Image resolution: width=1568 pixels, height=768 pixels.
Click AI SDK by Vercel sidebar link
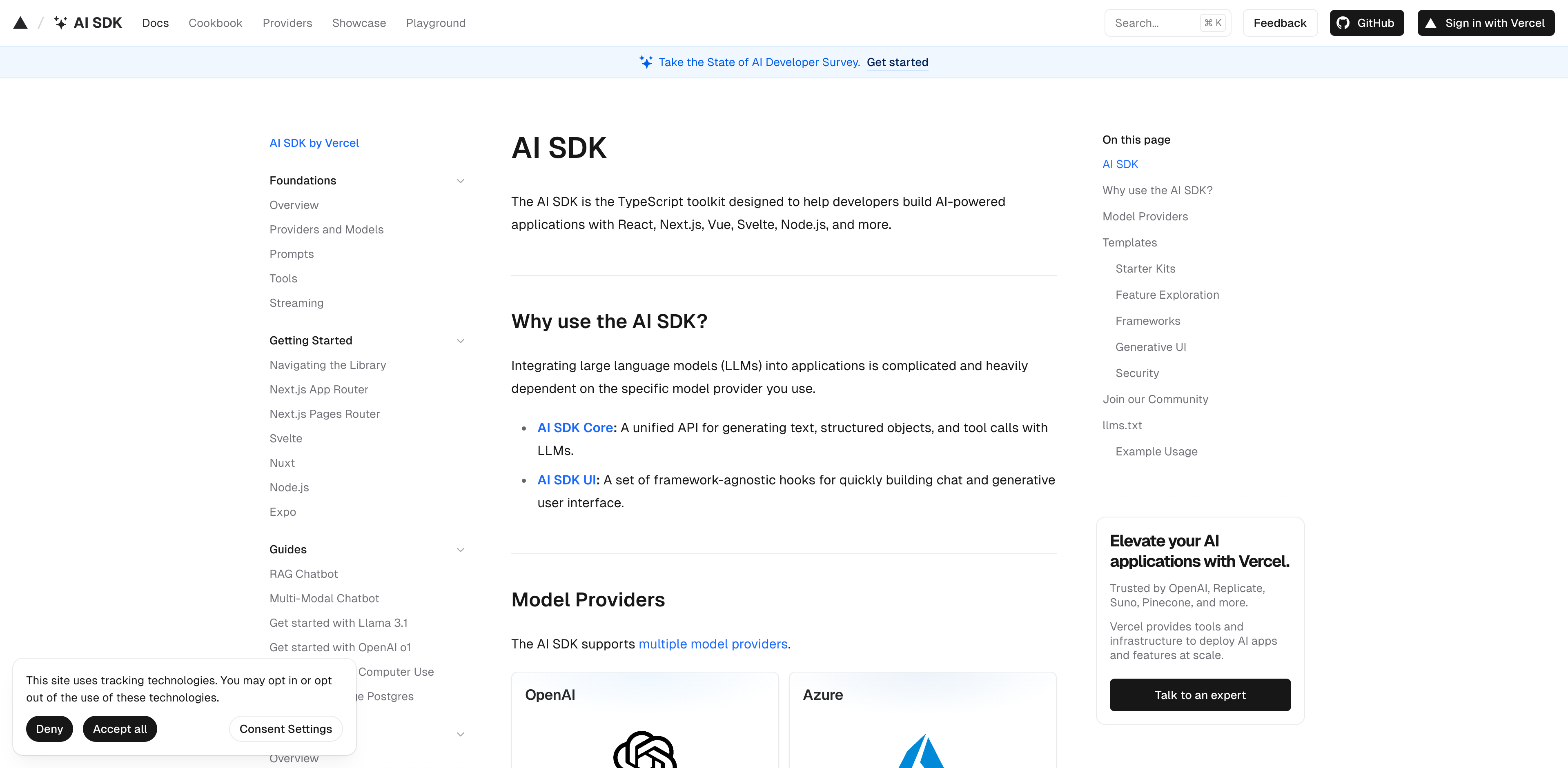click(x=314, y=143)
